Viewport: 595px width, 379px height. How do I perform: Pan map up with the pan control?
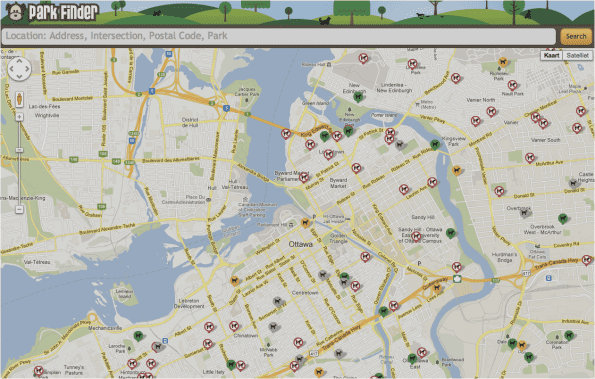tap(19, 61)
